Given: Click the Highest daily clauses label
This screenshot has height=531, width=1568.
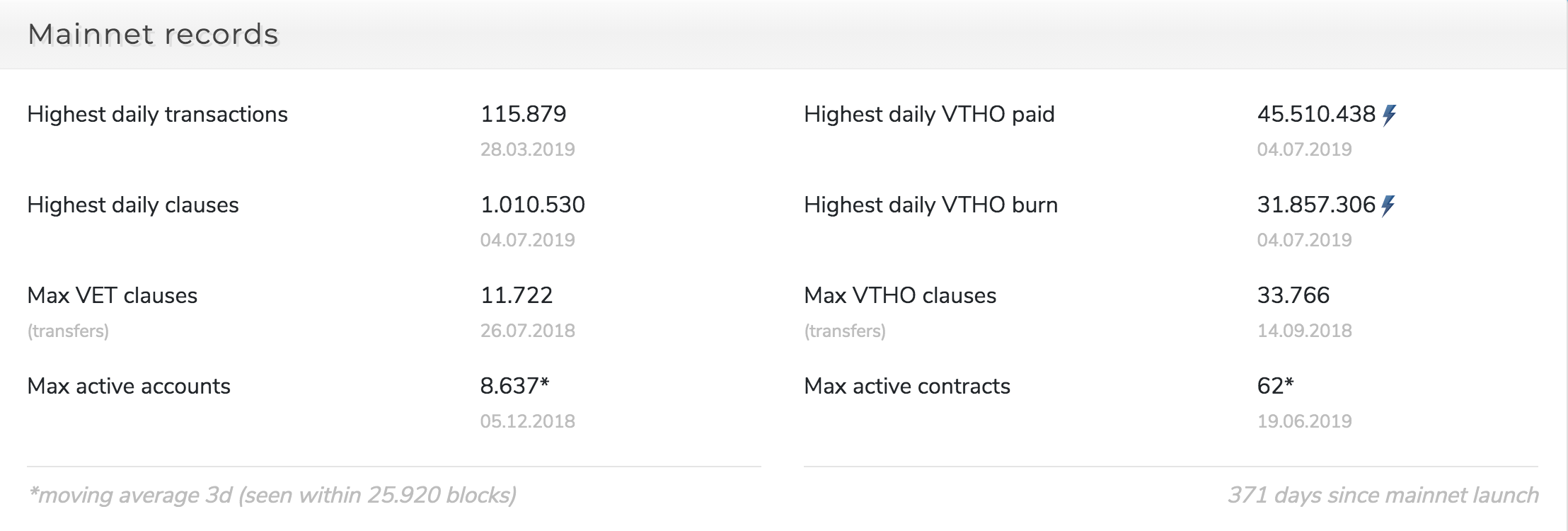Looking at the screenshot, I should coord(133,205).
